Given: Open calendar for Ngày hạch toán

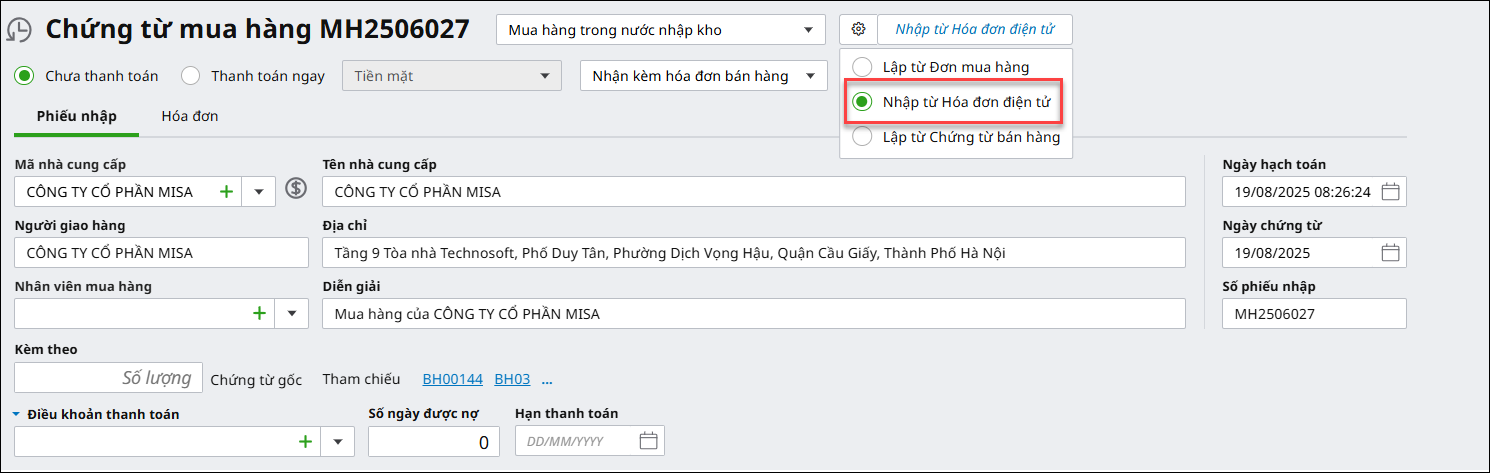Looking at the screenshot, I should (x=1390, y=191).
